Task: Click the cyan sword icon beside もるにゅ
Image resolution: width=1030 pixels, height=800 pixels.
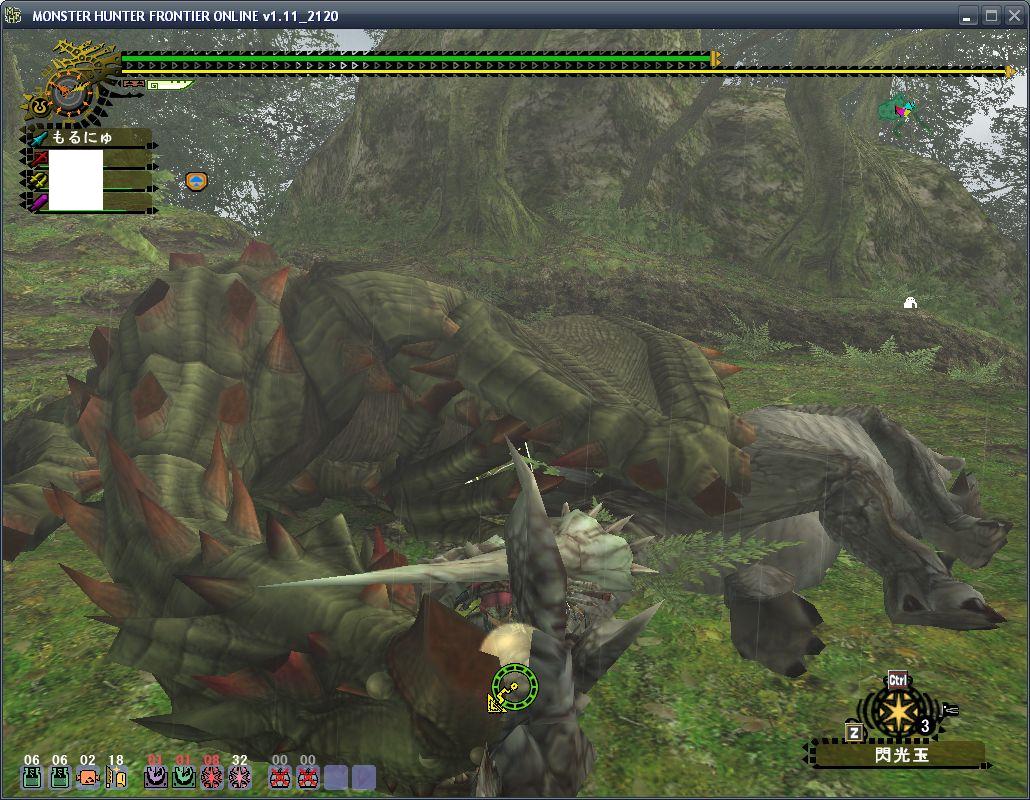Action: tap(39, 137)
